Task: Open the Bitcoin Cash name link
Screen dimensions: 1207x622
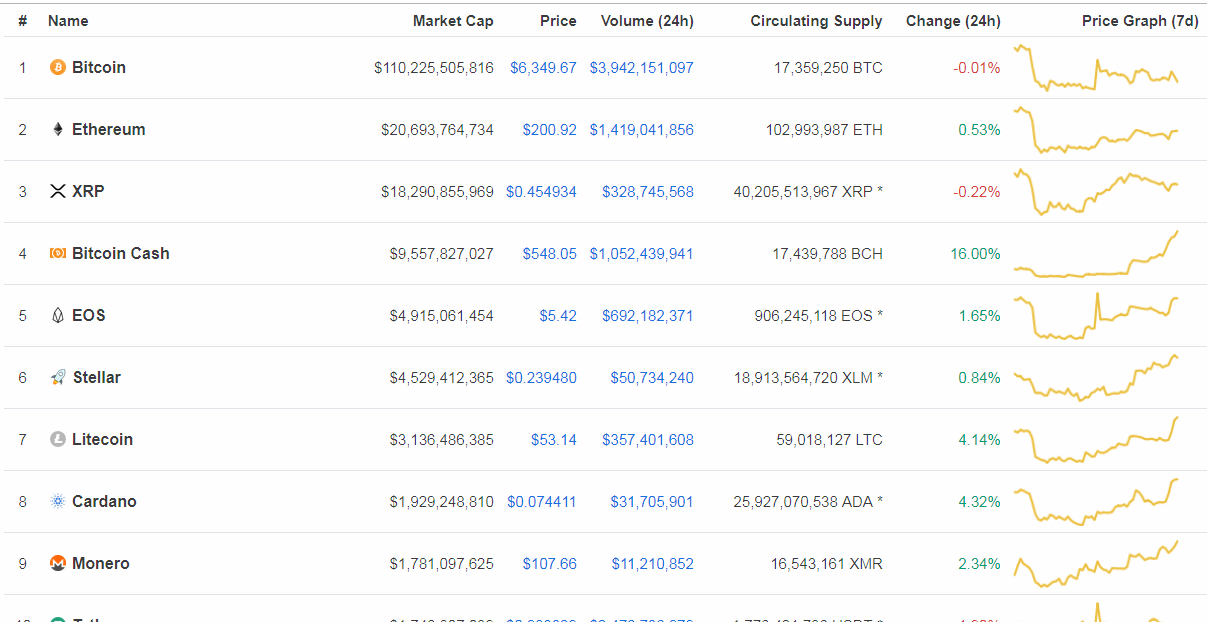Action: click(121, 254)
